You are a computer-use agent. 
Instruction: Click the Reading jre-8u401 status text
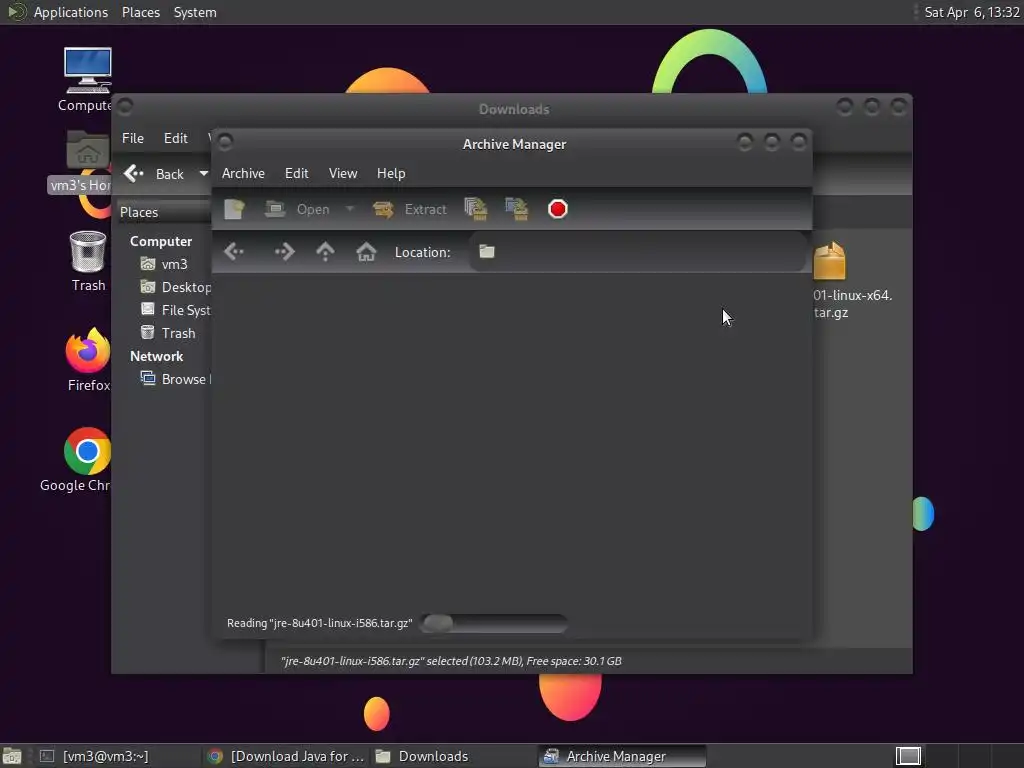[x=319, y=623]
